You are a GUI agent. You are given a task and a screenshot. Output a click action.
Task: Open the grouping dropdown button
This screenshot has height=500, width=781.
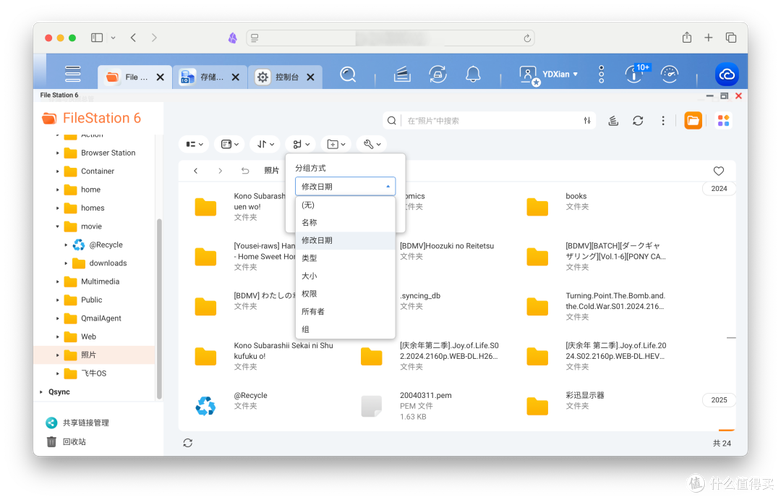(x=301, y=144)
